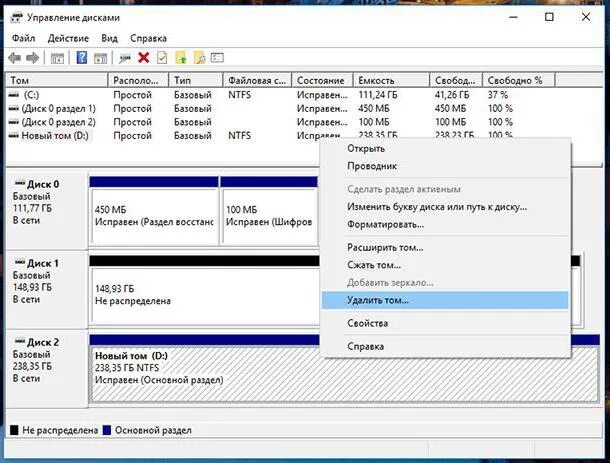Screen dimensions: 610x463
Task: Select the (C:) volume row
Action: point(280,95)
